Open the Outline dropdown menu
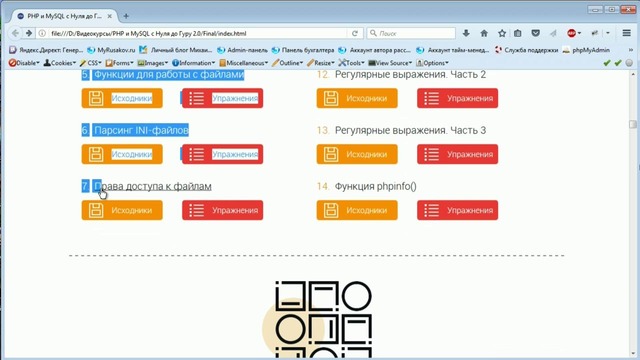640x360 pixels. pos(287,63)
